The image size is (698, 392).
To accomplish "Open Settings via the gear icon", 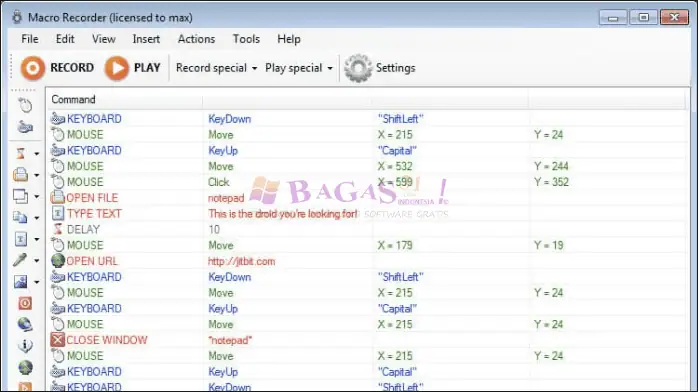I will pyautogui.click(x=380, y=68).
